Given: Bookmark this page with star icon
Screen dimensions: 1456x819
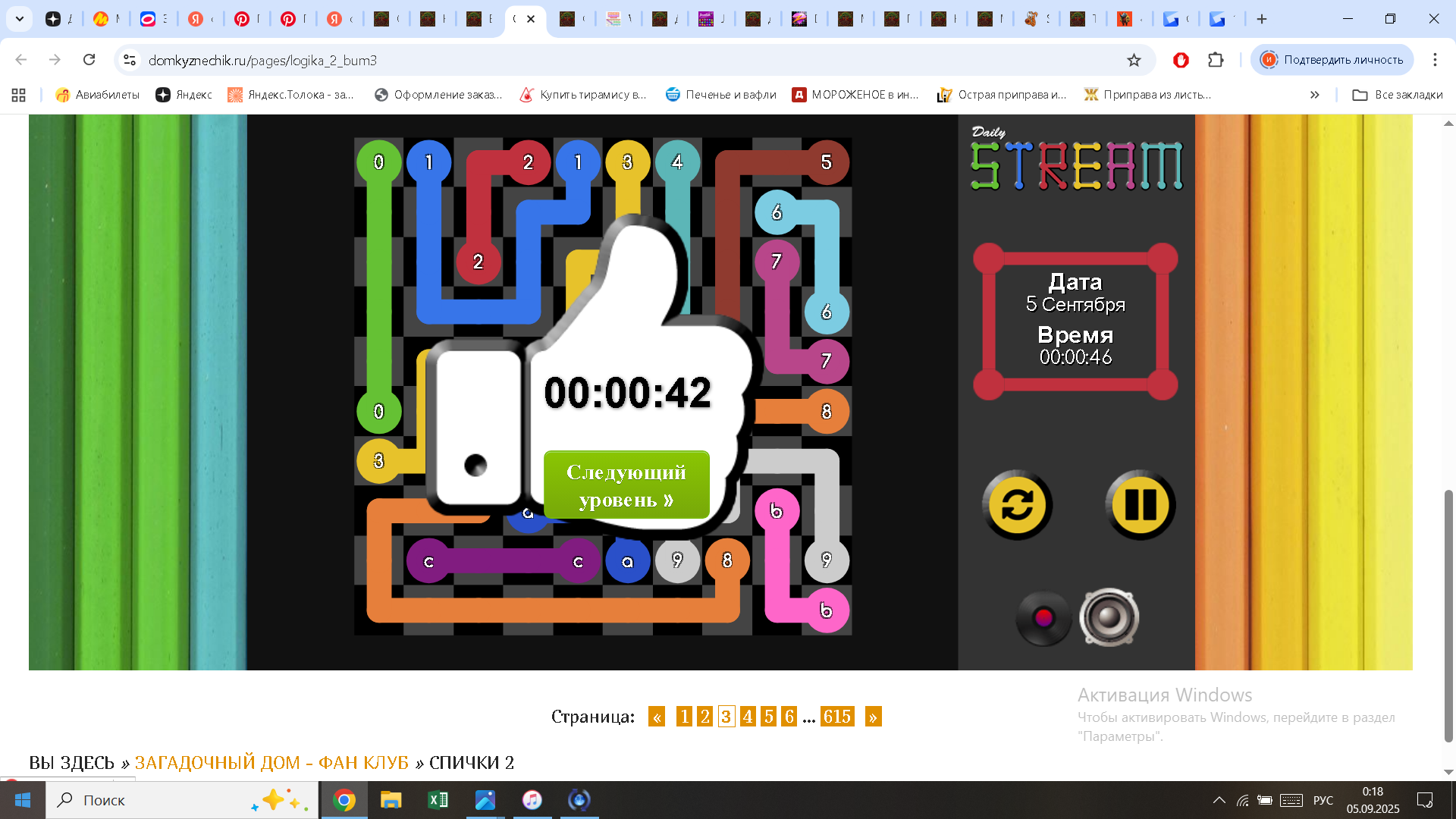Looking at the screenshot, I should point(1134,60).
